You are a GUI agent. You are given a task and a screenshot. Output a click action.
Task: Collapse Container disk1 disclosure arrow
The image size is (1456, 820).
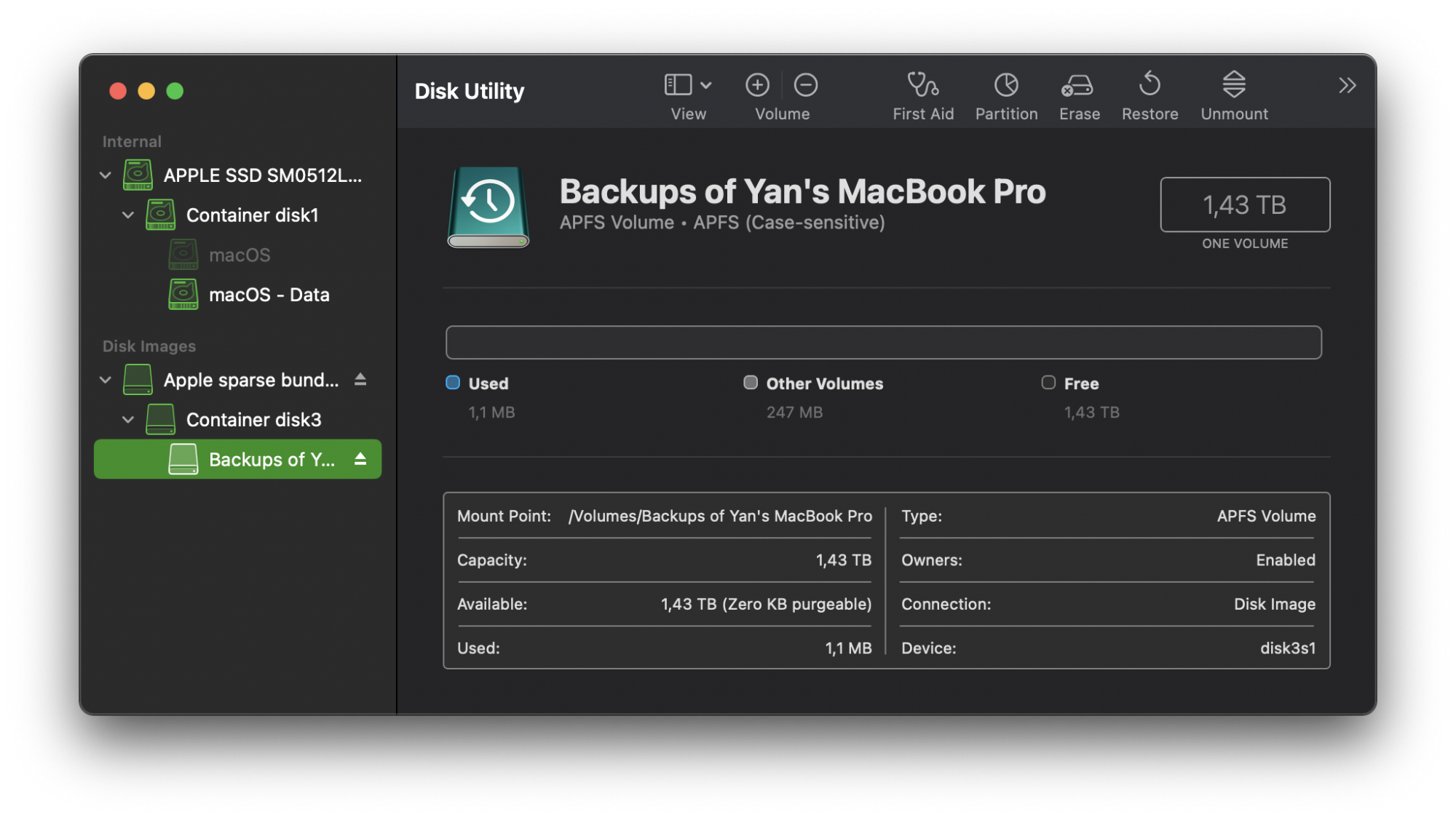[x=128, y=215]
